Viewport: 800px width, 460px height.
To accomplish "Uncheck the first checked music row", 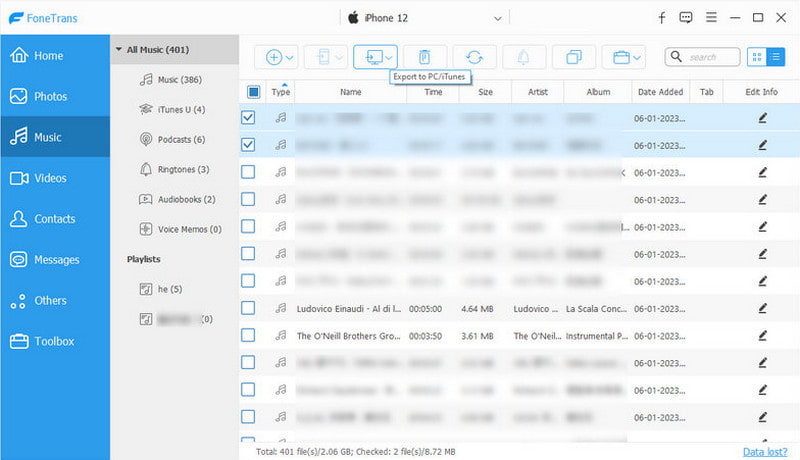I will pos(249,118).
